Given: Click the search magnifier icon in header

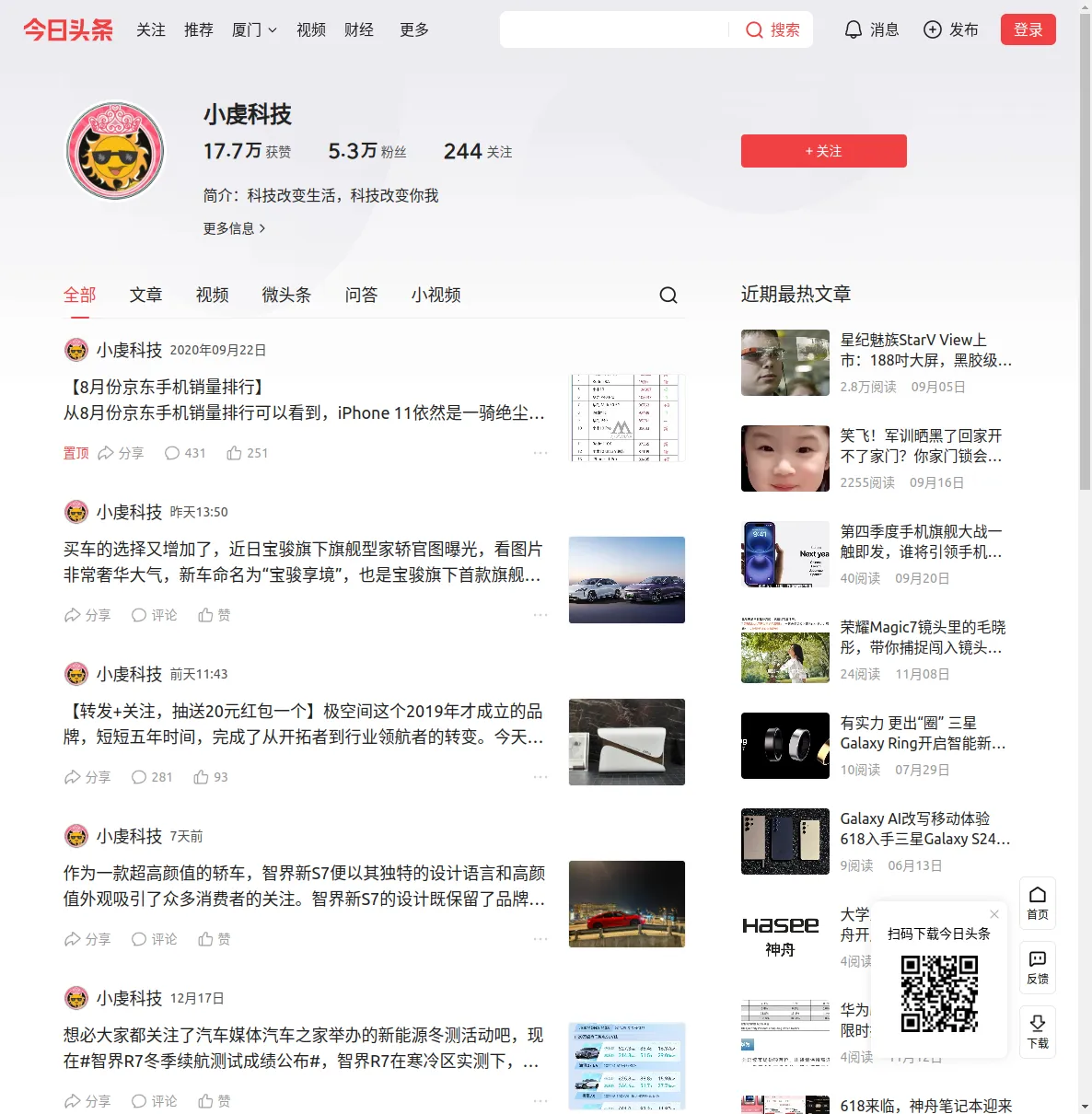Looking at the screenshot, I should pos(754,30).
